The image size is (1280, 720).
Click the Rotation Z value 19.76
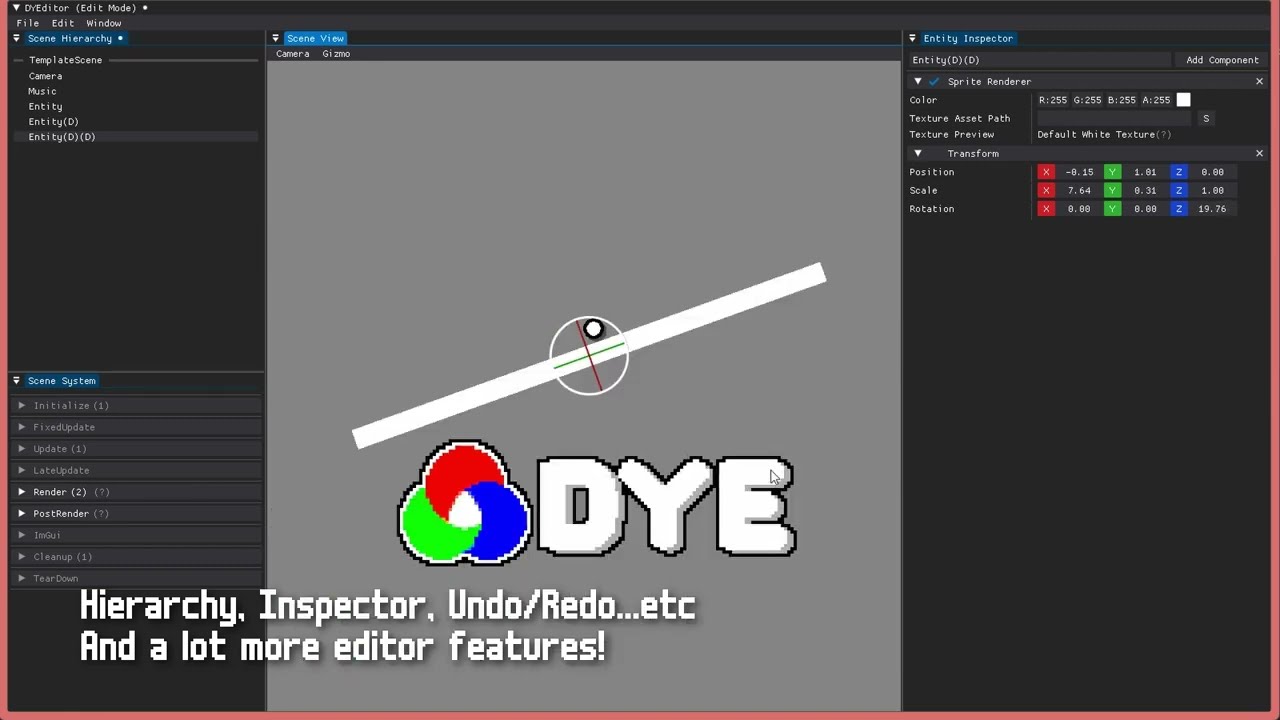pos(1212,209)
